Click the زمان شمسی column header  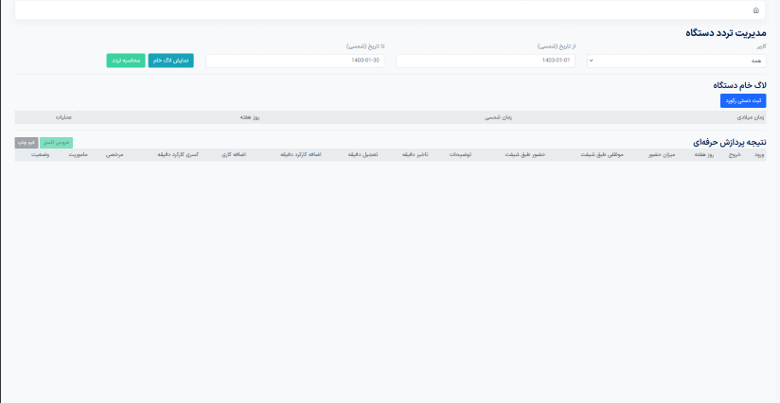499,117
